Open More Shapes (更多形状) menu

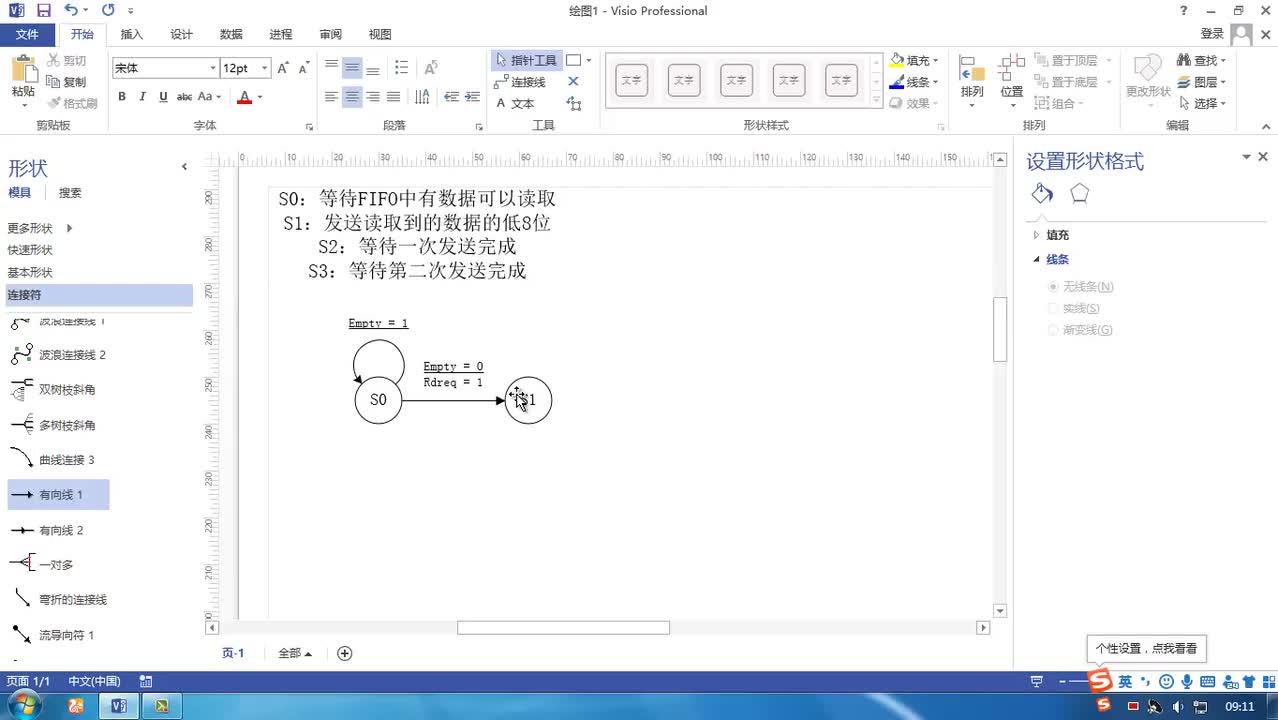pos(40,228)
